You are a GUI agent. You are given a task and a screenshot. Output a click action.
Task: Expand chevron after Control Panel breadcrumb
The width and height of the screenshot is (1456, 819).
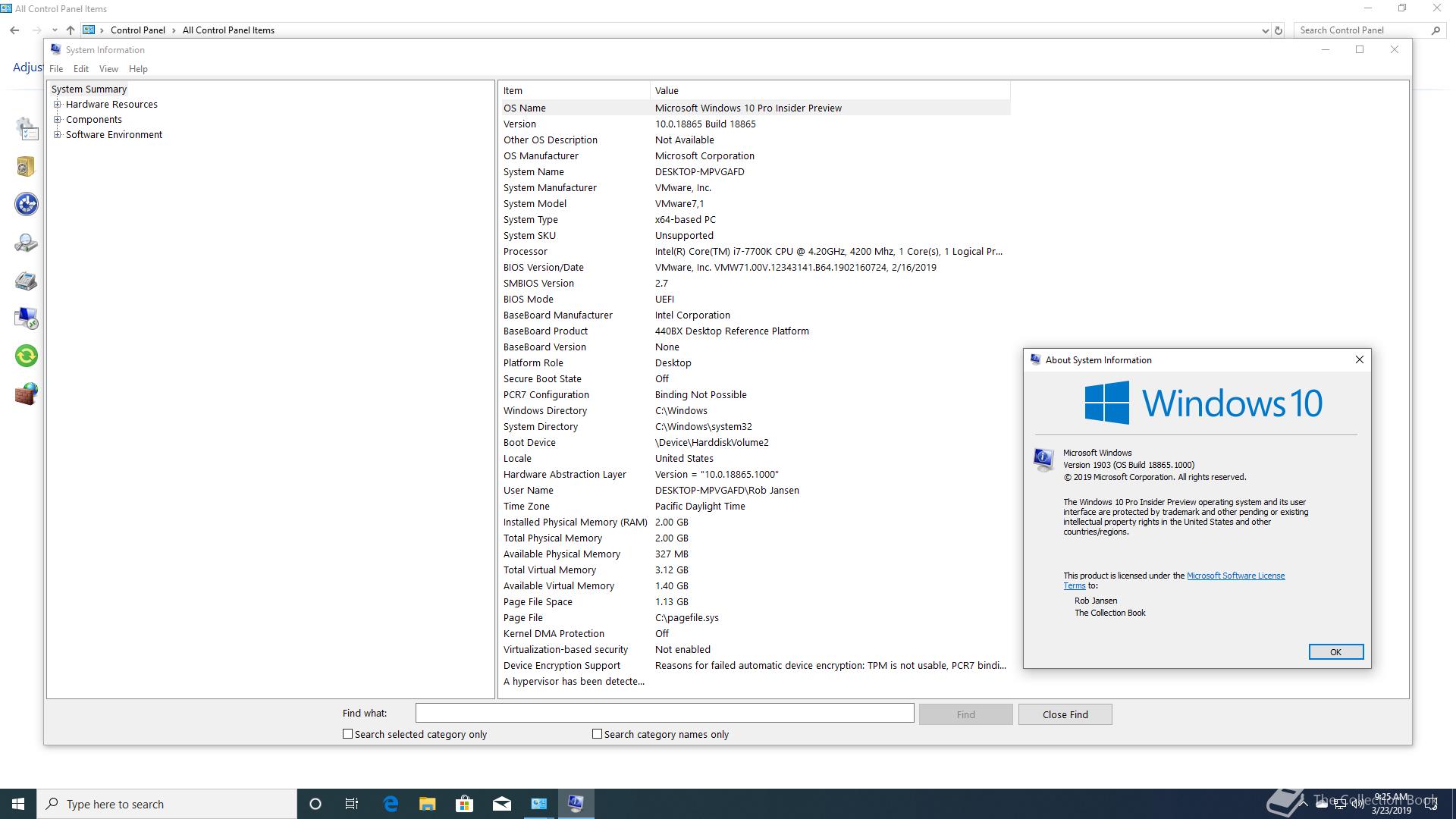click(174, 30)
